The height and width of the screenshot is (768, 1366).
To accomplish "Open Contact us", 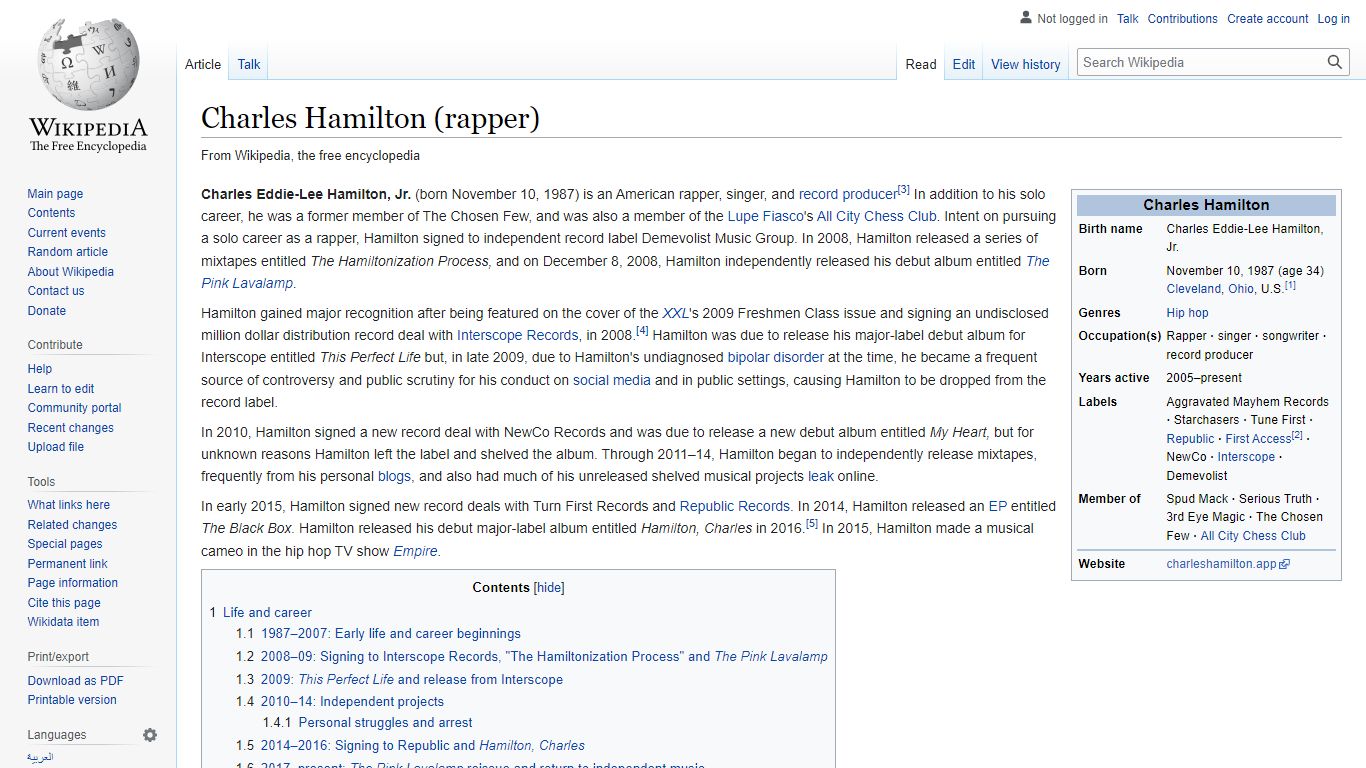I will (56, 291).
